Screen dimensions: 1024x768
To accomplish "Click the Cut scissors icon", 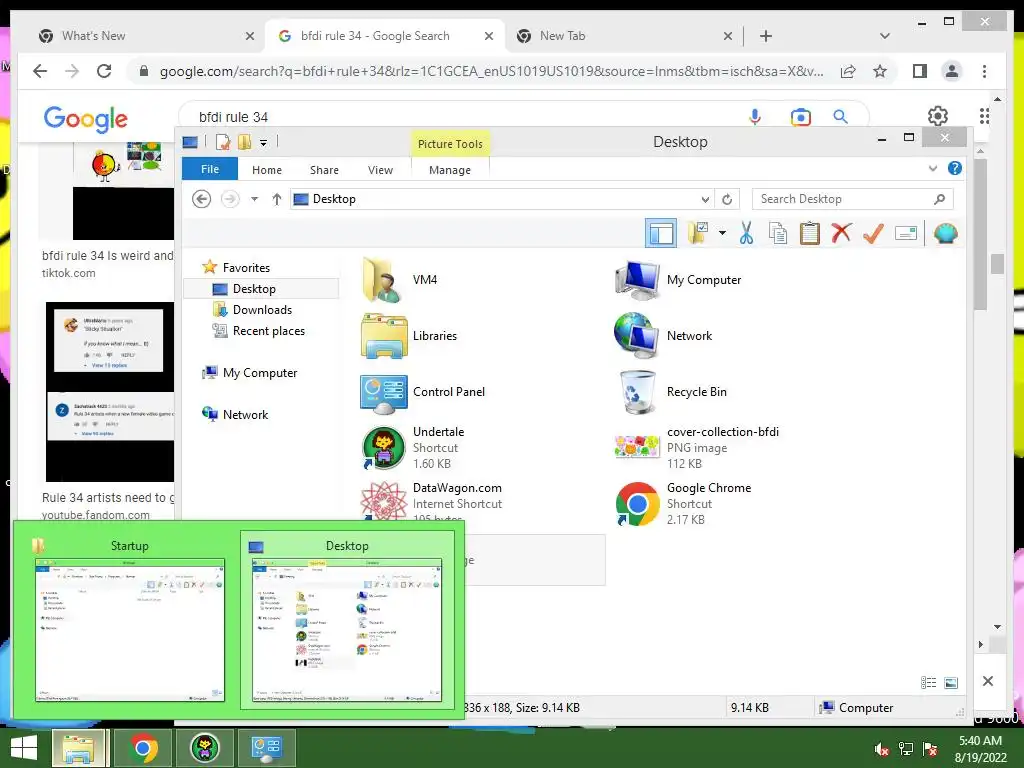I will tap(746, 233).
